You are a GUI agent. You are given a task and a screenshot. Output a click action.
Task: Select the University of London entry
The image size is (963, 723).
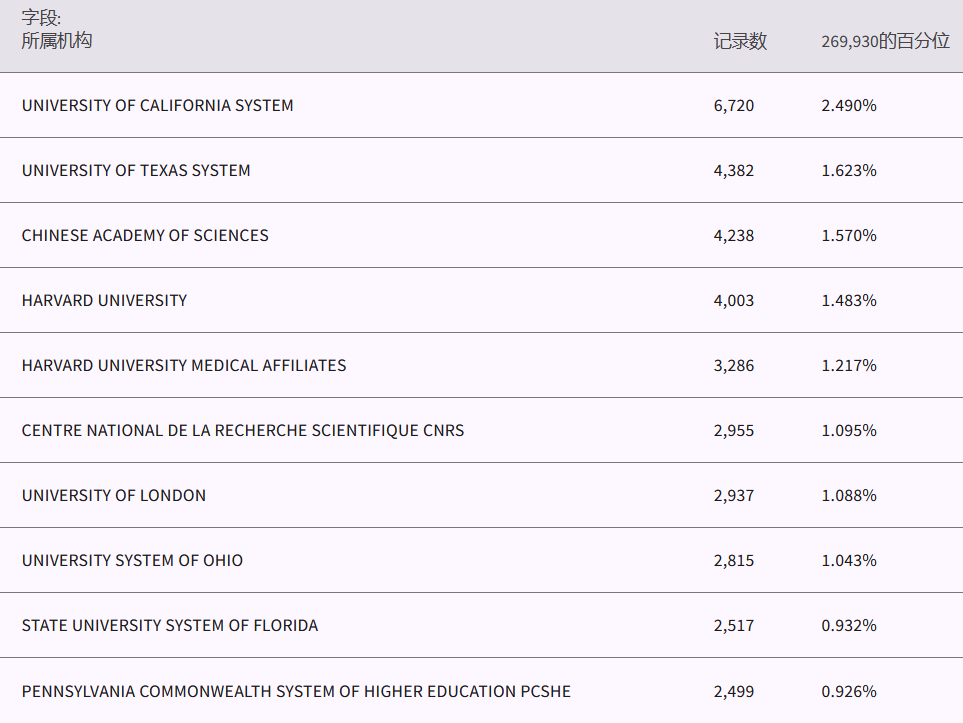[114, 495]
